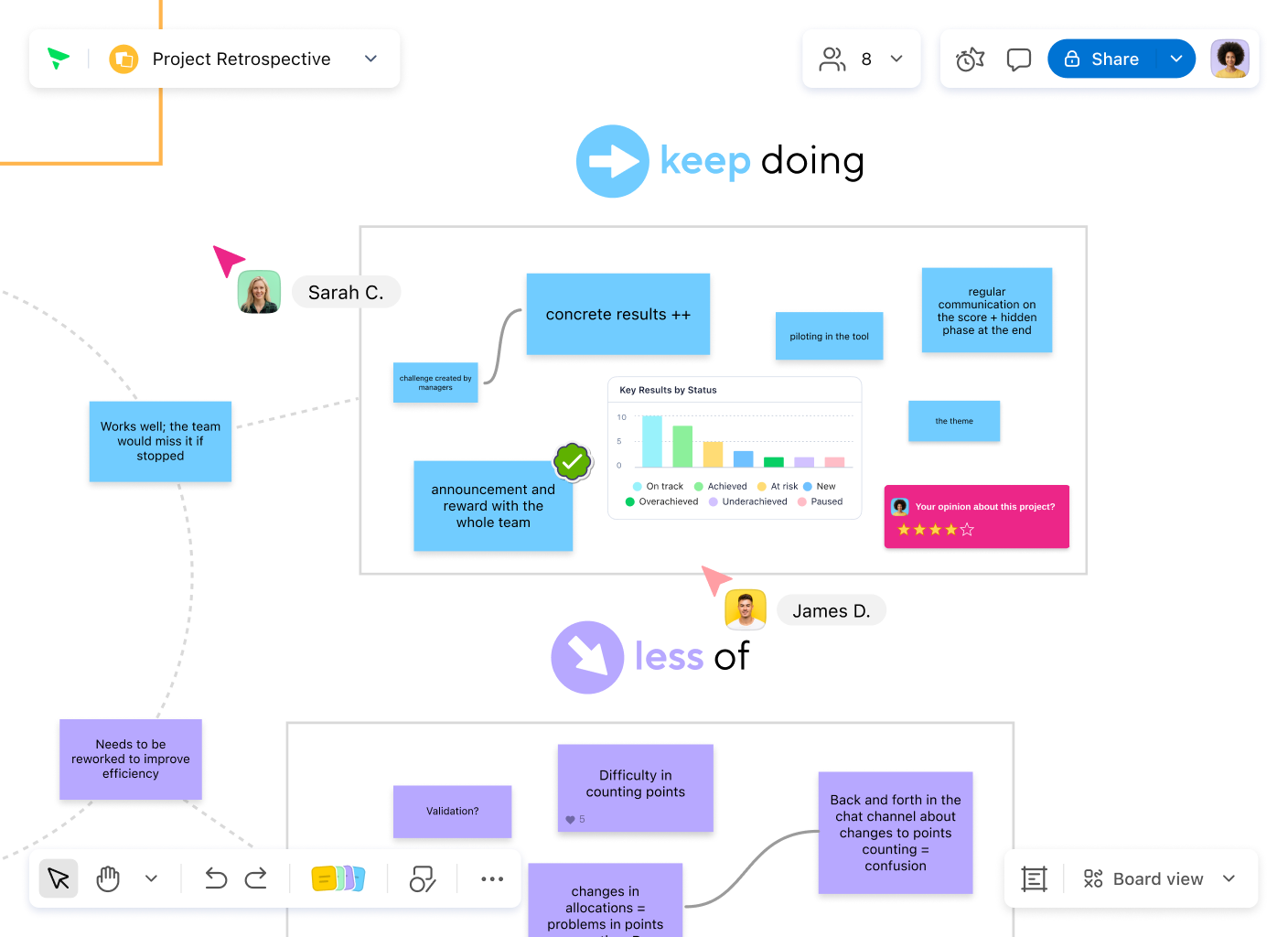
Task: Select 'announcement and reward with the whole team' note
Action: (x=493, y=506)
